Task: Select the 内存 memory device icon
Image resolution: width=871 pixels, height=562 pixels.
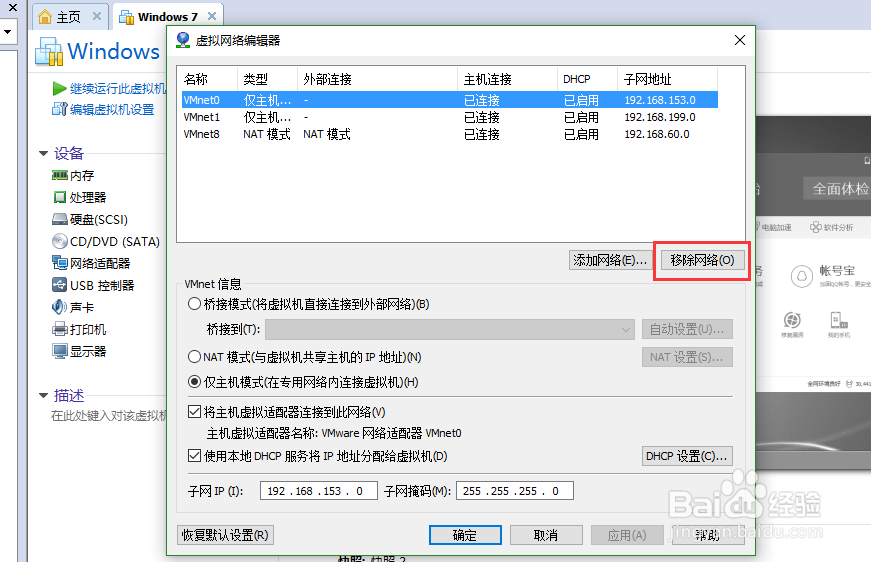Action: tap(59, 175)
